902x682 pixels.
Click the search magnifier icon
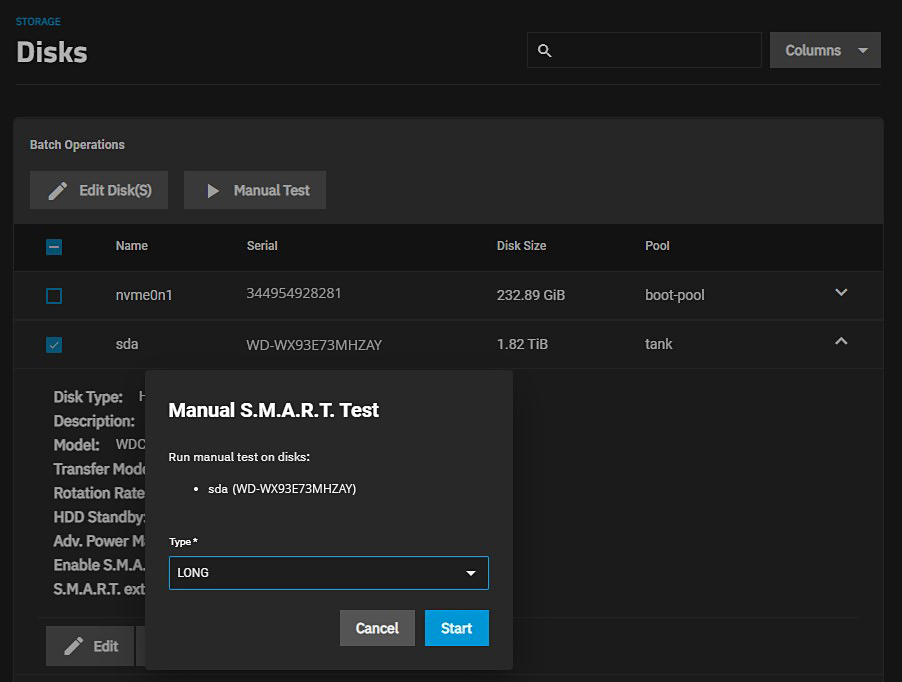point(545,51)
